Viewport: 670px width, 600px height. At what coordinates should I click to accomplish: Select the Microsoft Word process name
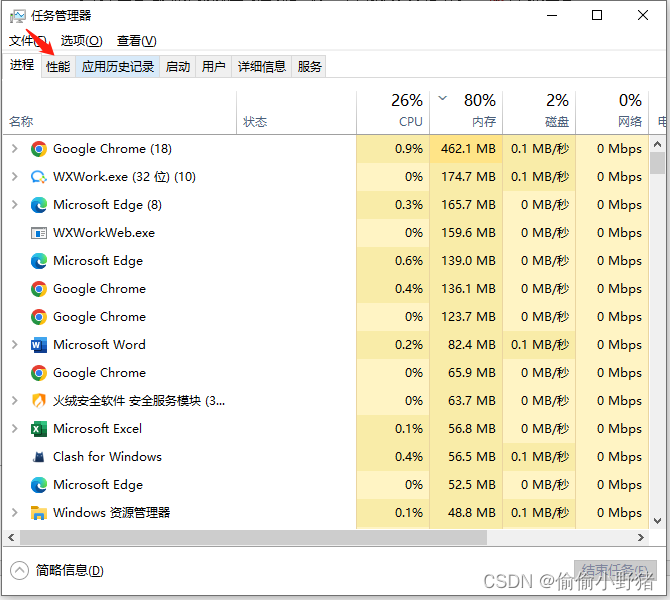coord(99,344)
